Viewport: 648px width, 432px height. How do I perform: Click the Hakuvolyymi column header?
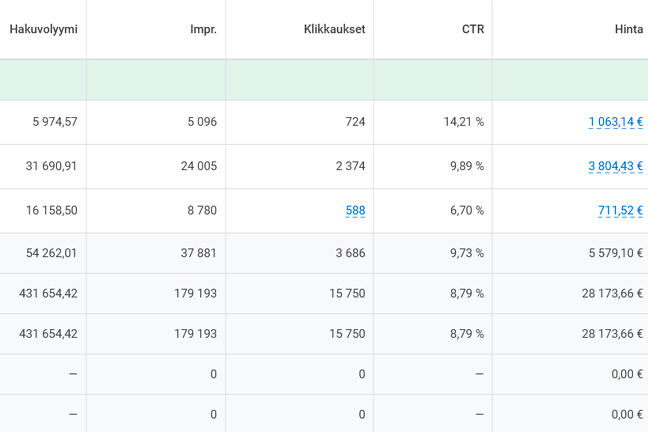43,29
